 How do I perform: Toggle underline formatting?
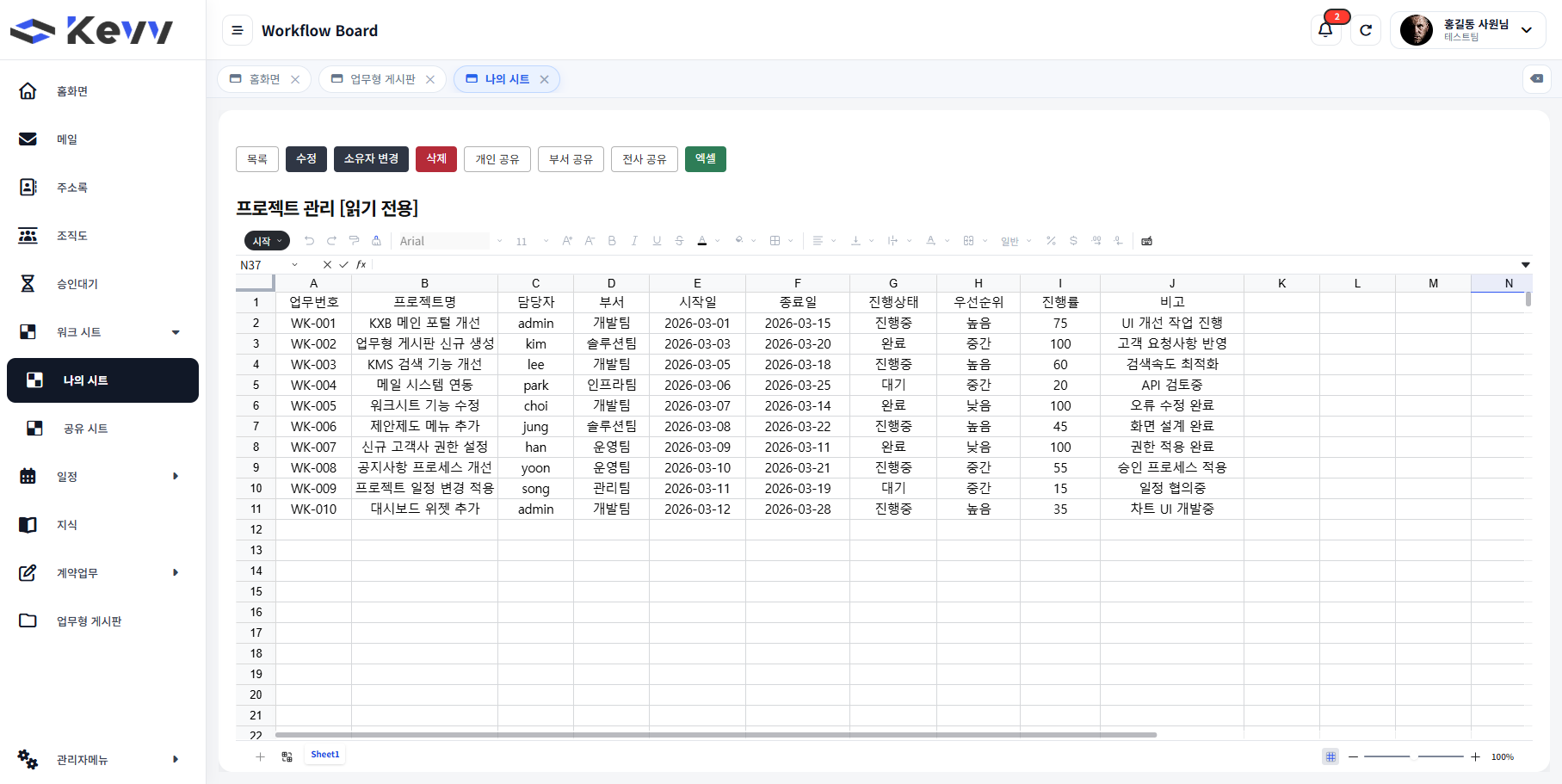(657, 241)
